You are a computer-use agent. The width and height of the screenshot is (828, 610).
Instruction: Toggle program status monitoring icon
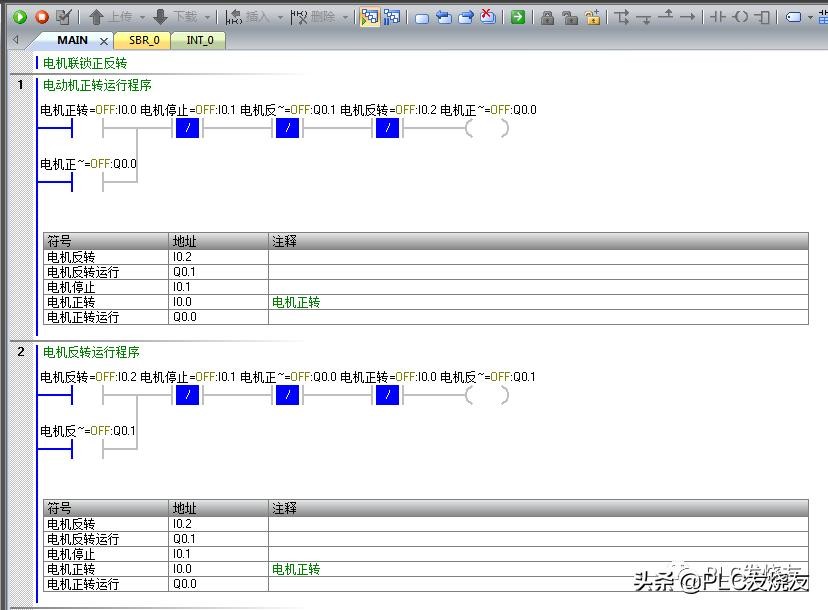[x=369, y=17]
